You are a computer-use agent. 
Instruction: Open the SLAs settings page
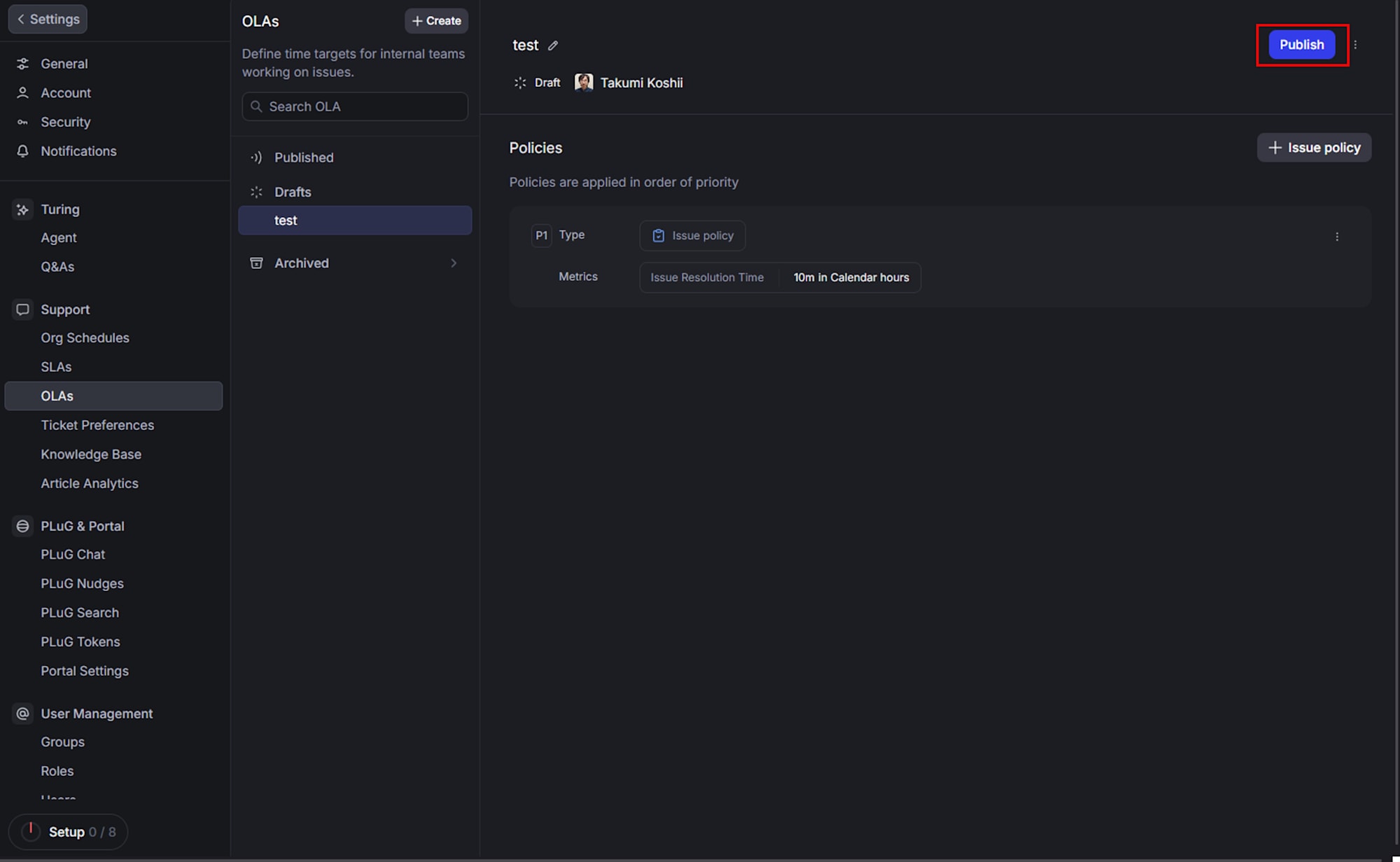pos(56,367)
